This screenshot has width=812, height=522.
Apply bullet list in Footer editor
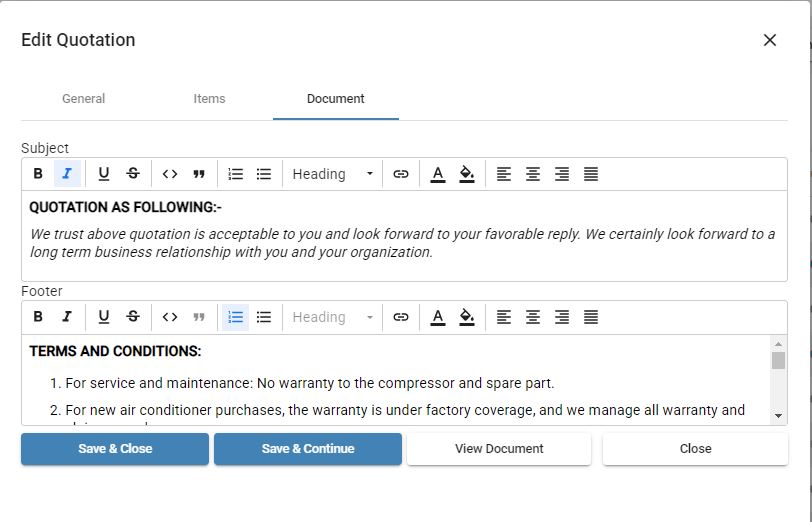(x=264, y=317)
